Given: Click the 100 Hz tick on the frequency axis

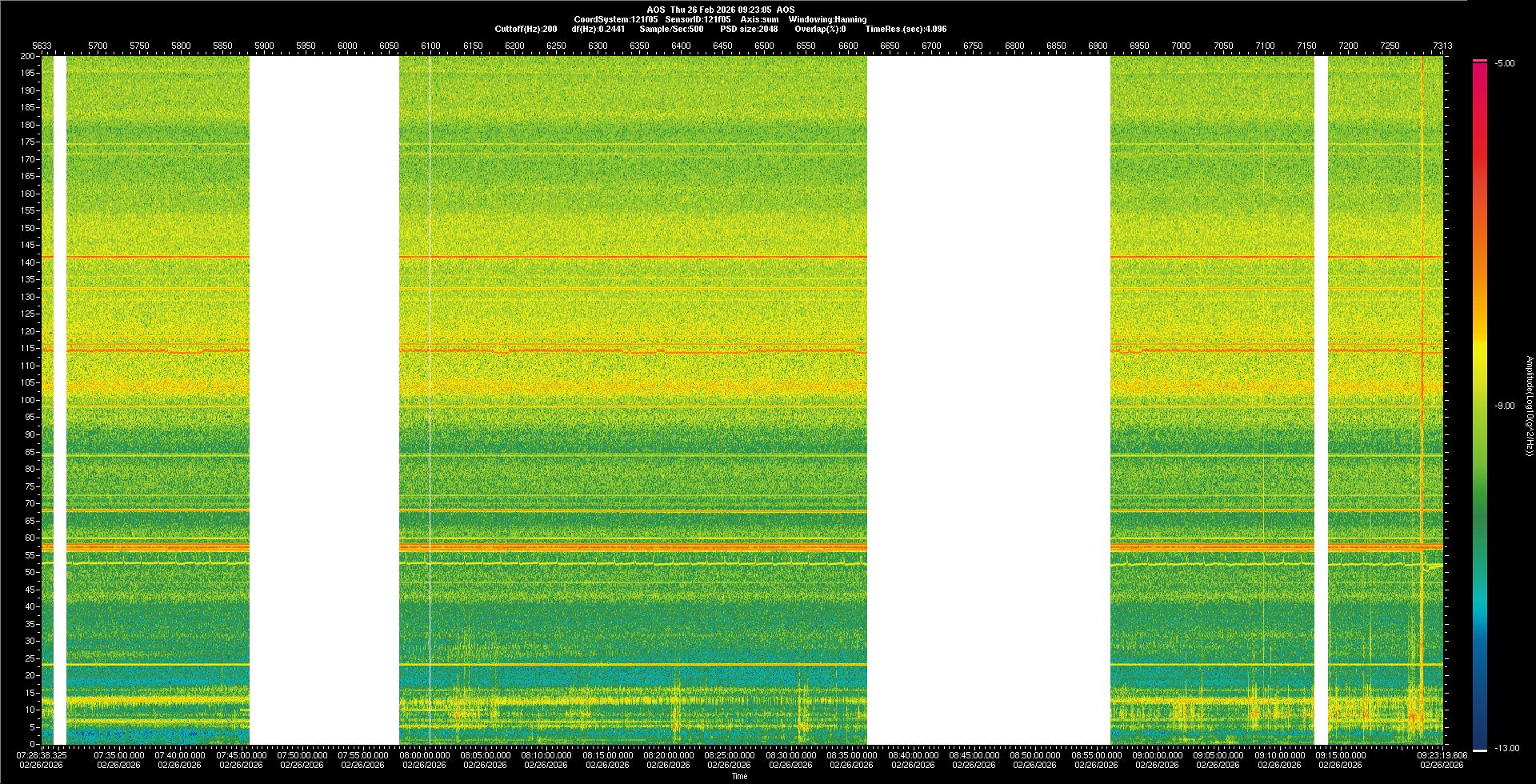Looking at the screenshot, I should (x=27, y=400).
